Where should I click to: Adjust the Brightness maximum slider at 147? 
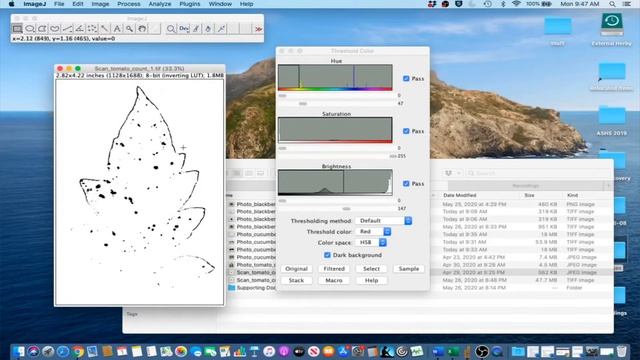point(346,209)
